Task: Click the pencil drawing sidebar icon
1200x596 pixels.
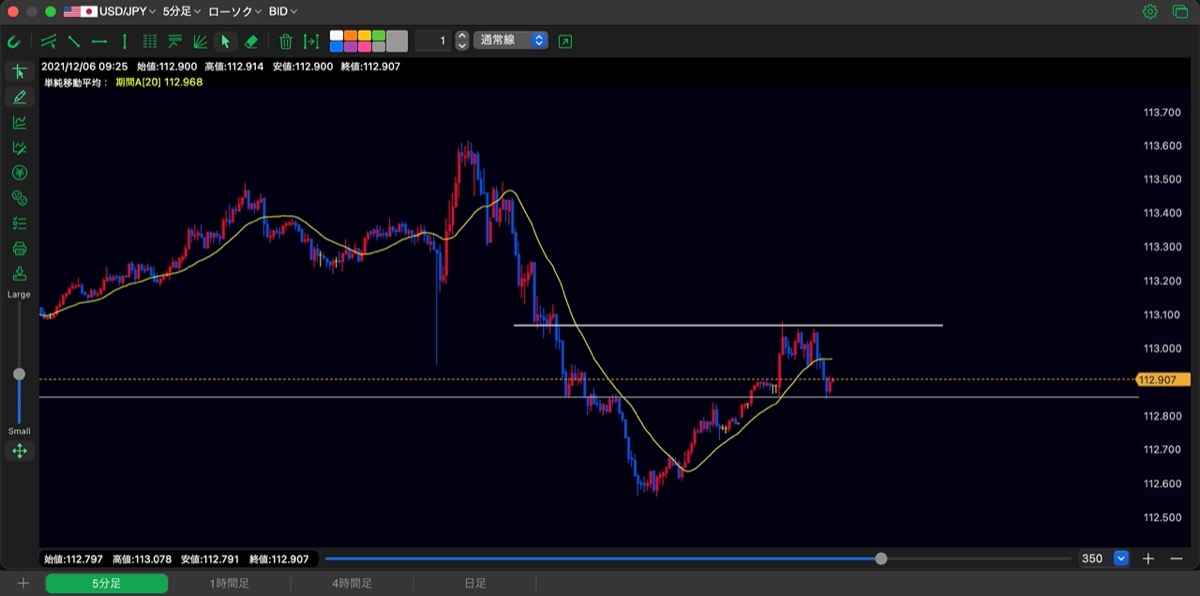Action: [19, 97]
